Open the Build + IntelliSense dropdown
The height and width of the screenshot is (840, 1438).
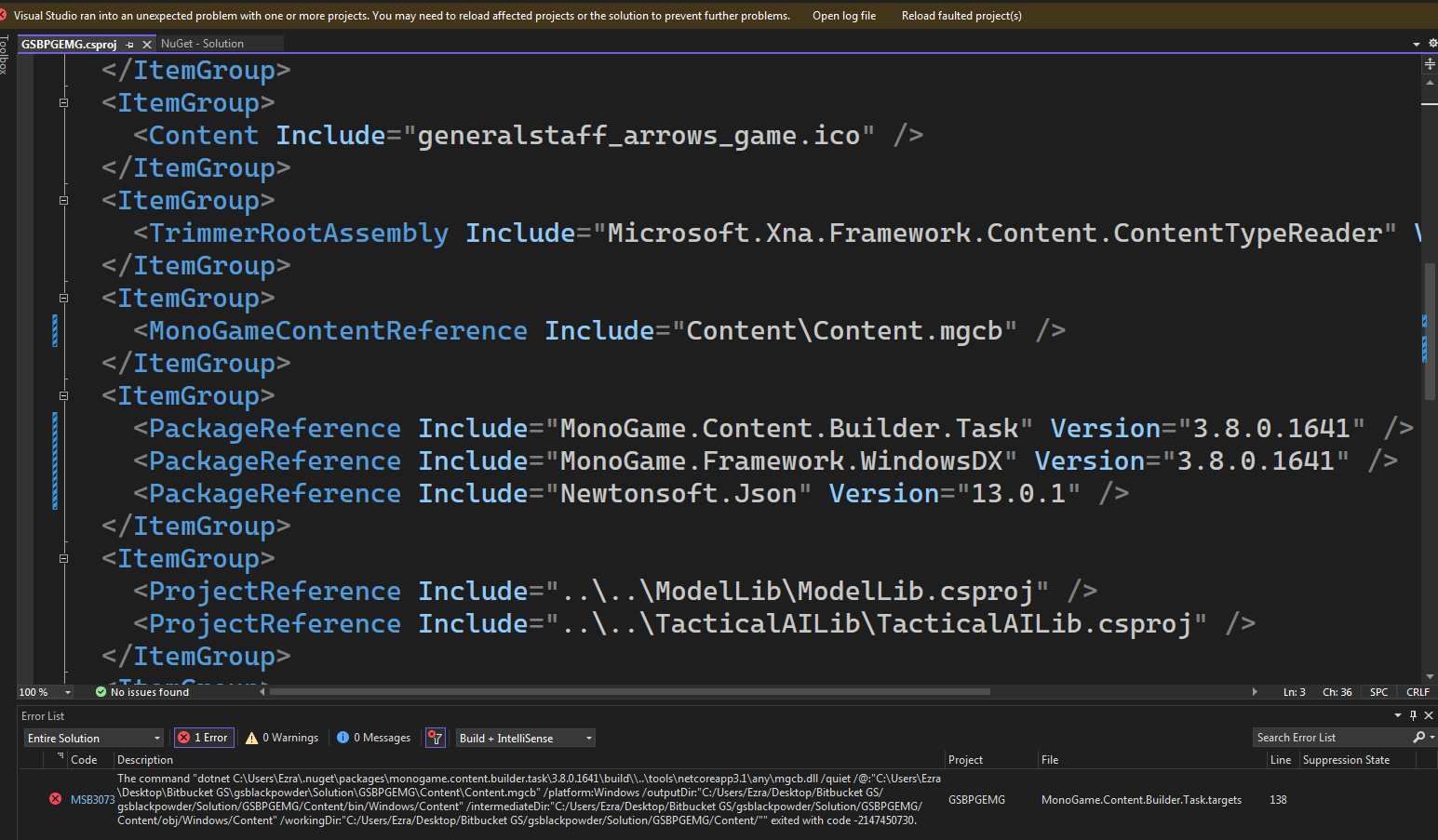(x=525, y=738)
